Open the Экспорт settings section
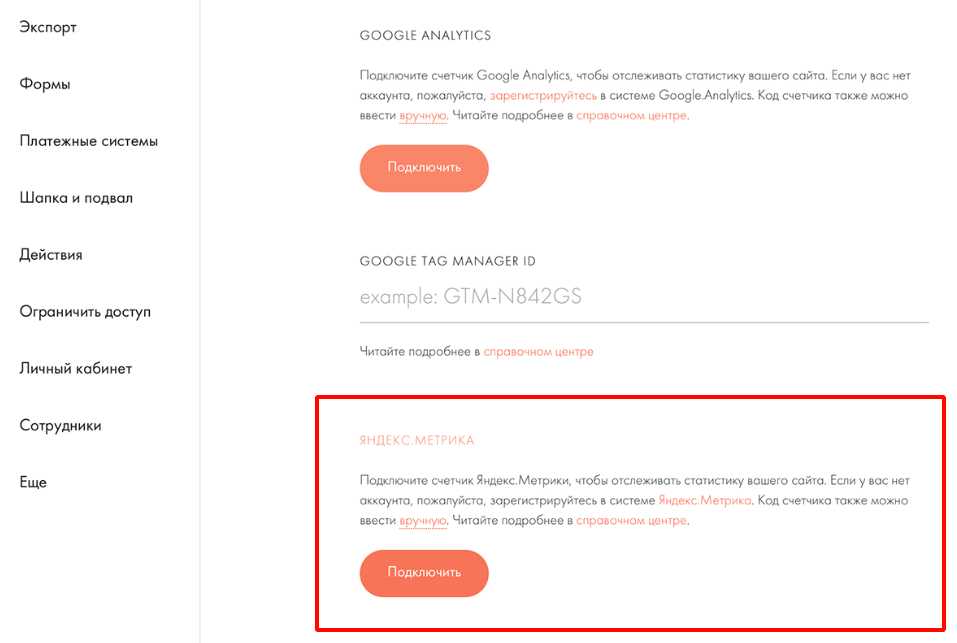 (48, 27)
